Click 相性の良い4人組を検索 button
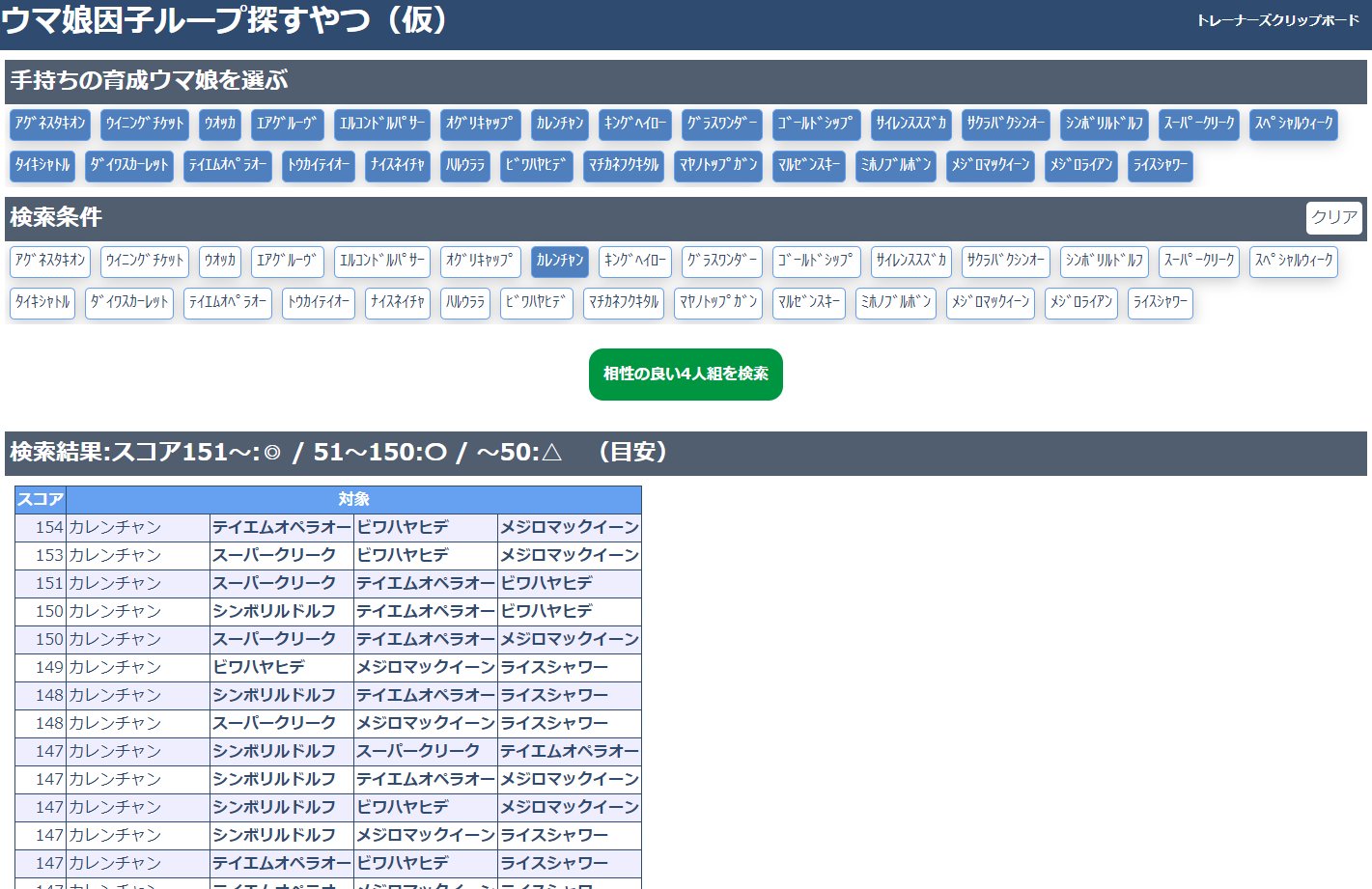 click(686, 375)
